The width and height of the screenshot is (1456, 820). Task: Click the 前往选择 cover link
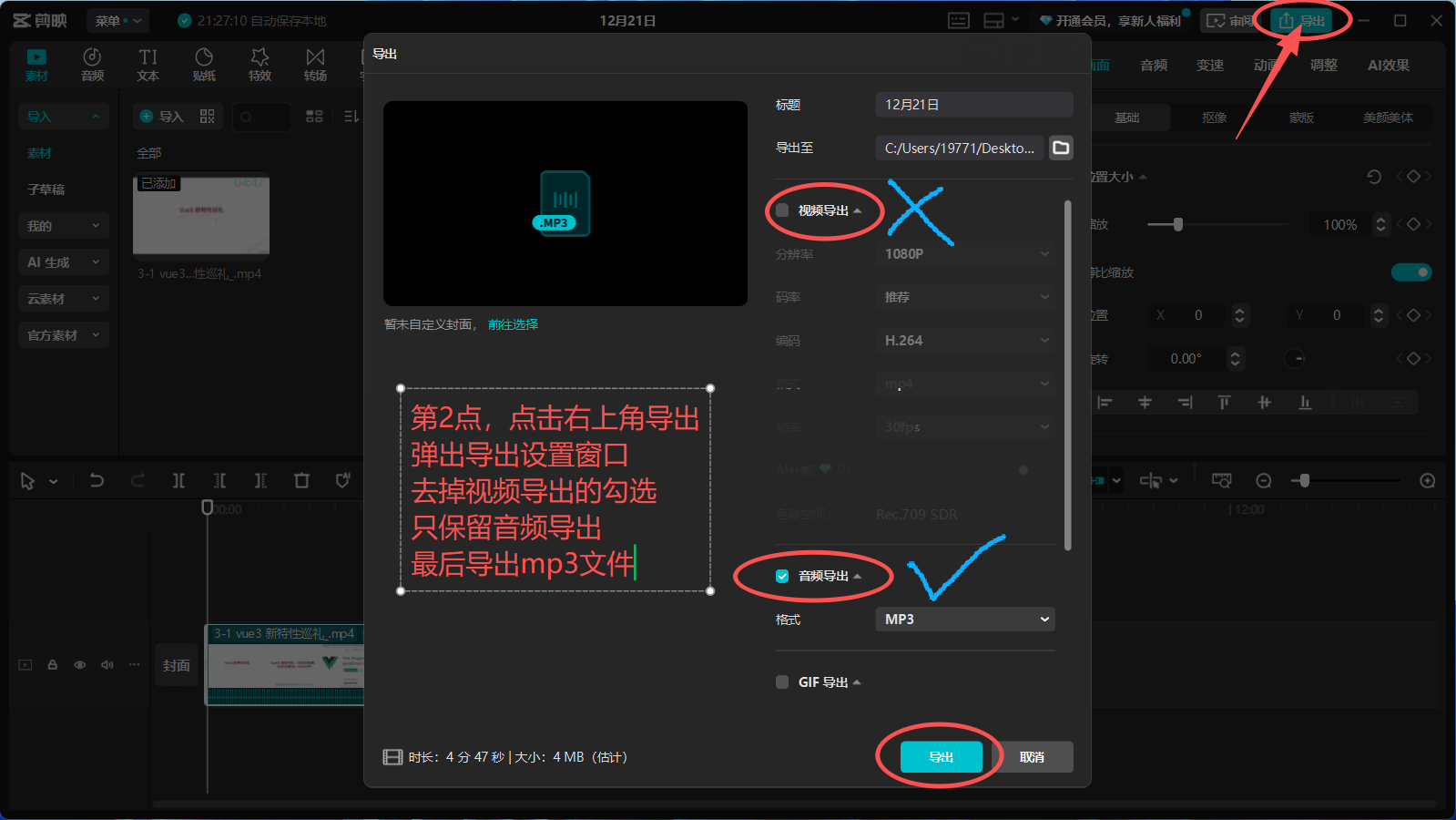click(x=513, y=324)
